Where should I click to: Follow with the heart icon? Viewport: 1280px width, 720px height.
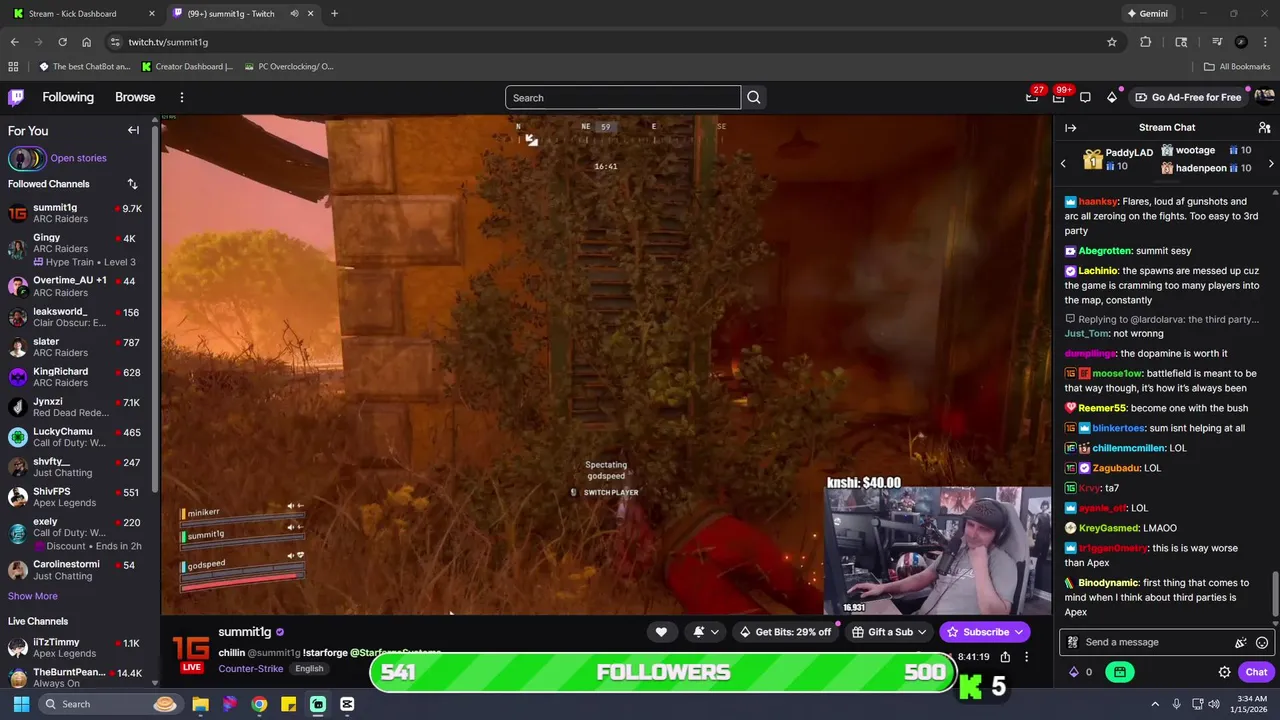point(661,632)
